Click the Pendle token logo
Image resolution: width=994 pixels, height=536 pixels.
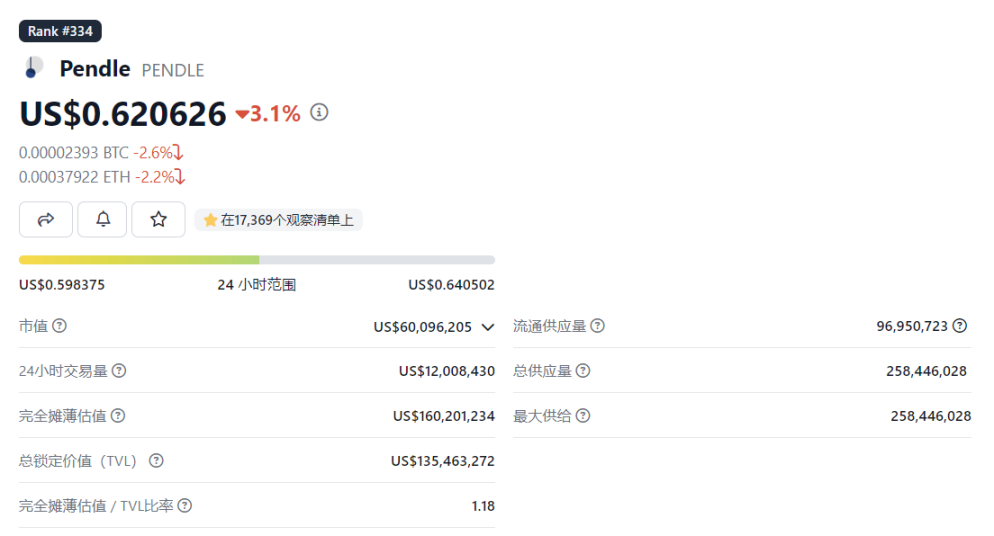[x=33, y=68]
